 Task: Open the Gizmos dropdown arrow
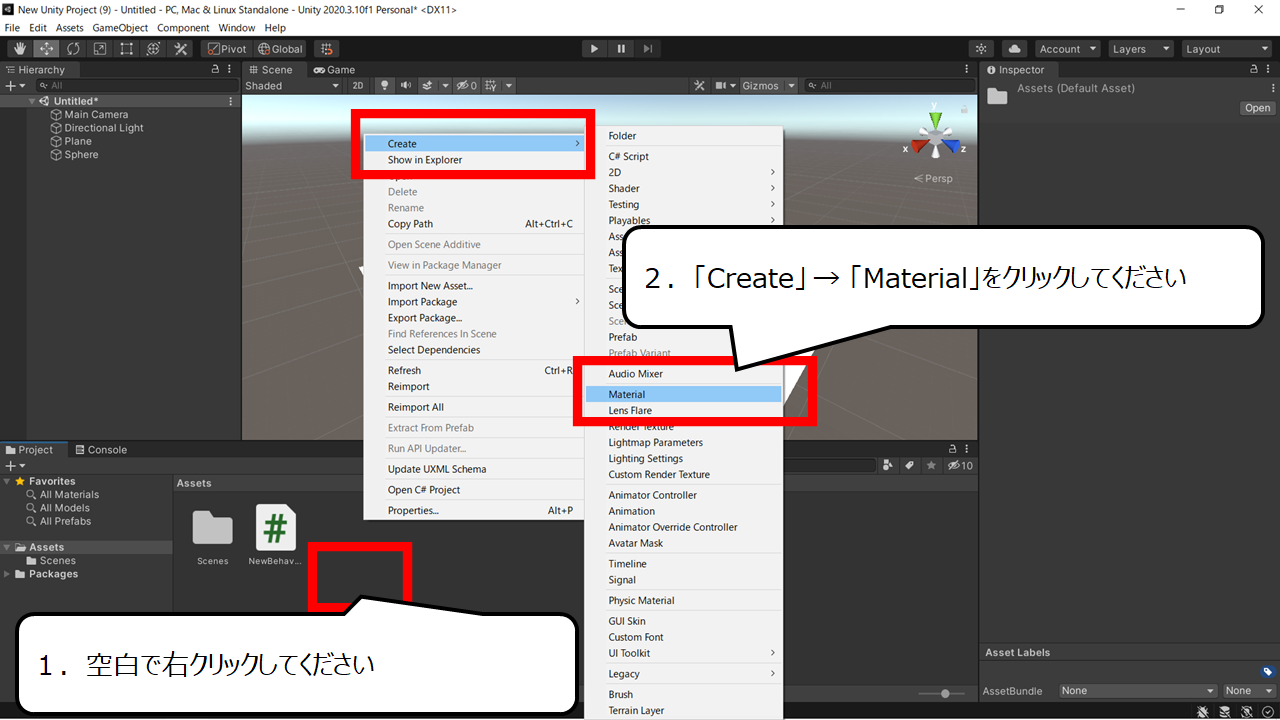click(792, 86)
